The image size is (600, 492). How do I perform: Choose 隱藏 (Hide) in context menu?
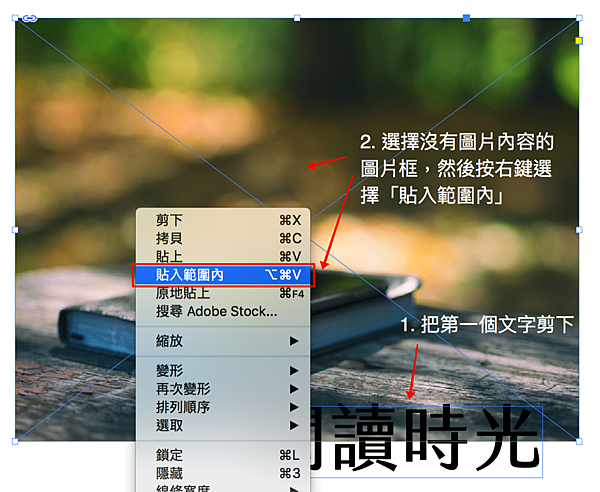223,474
